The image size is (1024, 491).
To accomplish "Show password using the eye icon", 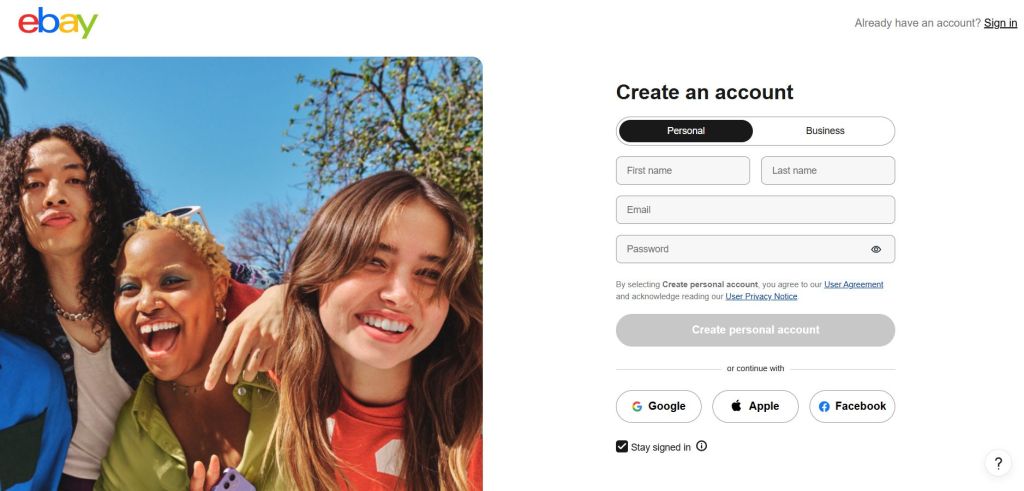I will pos(876,249).
